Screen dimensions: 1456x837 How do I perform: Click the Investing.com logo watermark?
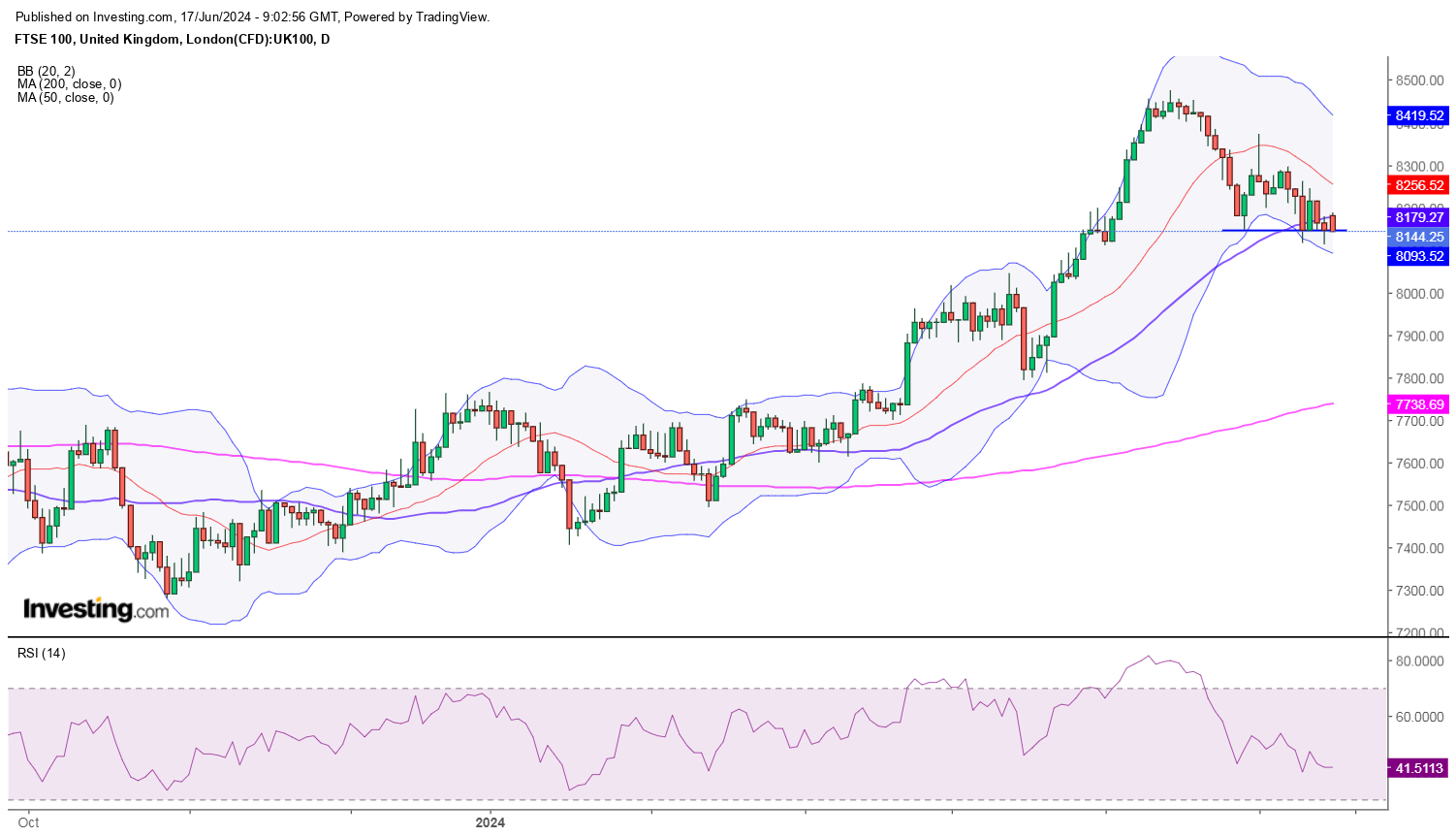pos(95,609)
